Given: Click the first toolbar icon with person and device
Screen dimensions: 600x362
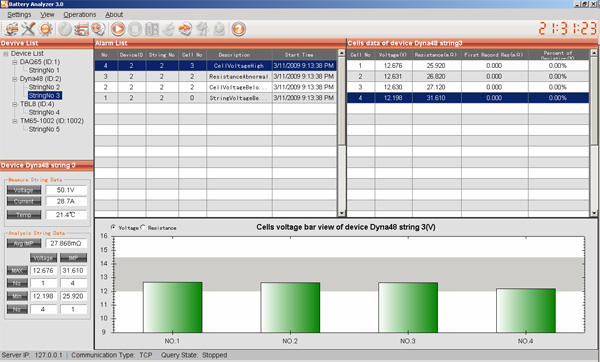Looking at the screenshot, I should coord(11,29).
